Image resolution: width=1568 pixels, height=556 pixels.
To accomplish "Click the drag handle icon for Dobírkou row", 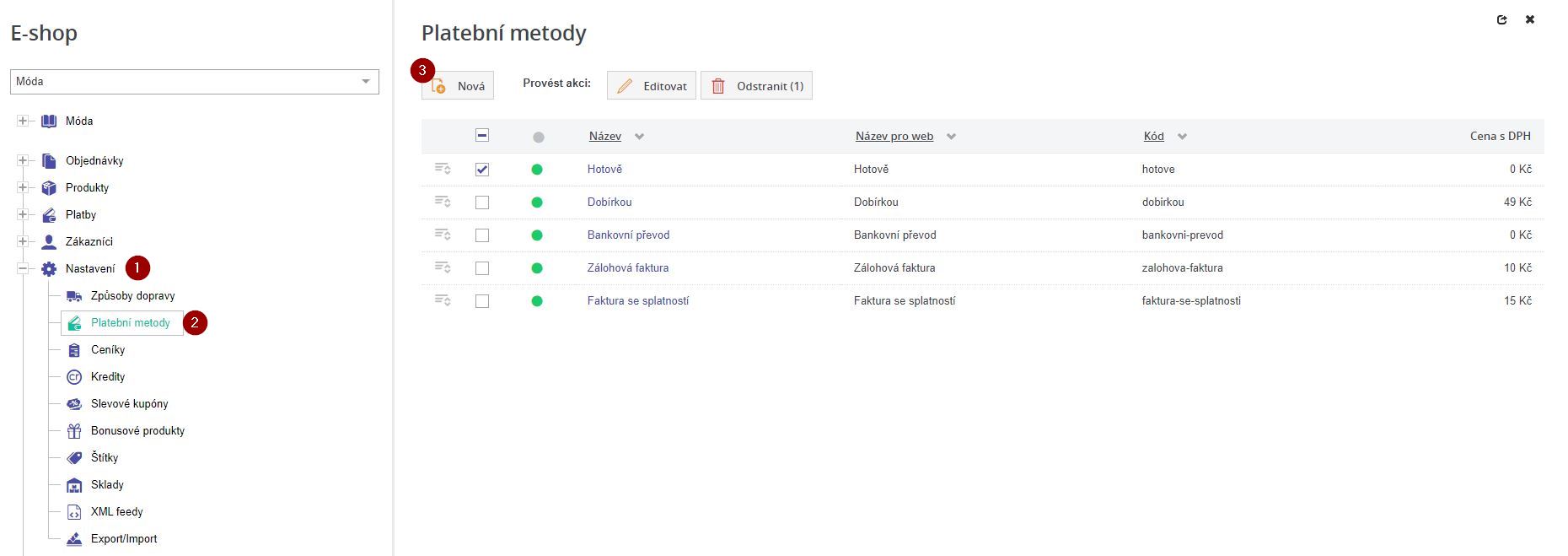I will pyautogui.click(x=443, y=202).
